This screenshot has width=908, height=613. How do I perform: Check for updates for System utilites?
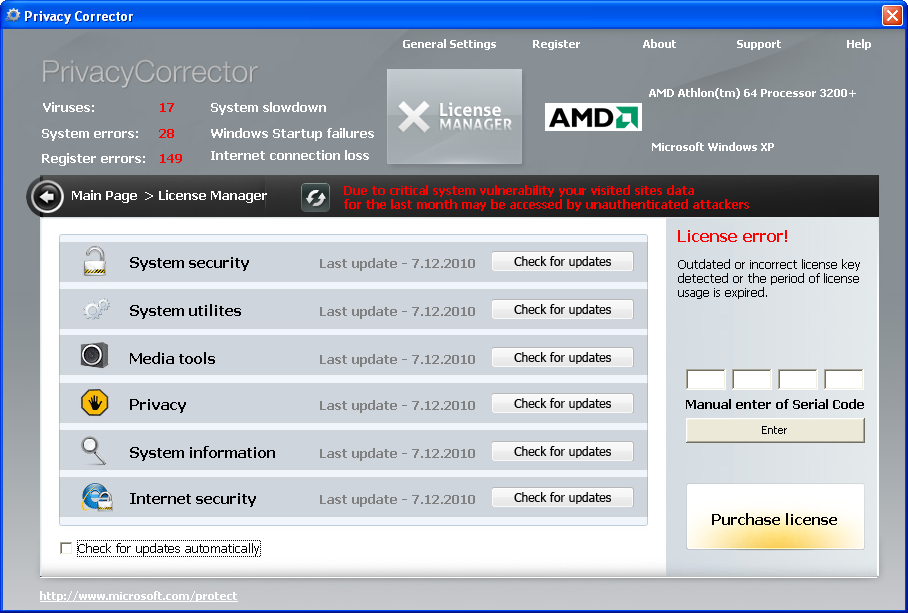pyautogui.click(x=562, y=310)
